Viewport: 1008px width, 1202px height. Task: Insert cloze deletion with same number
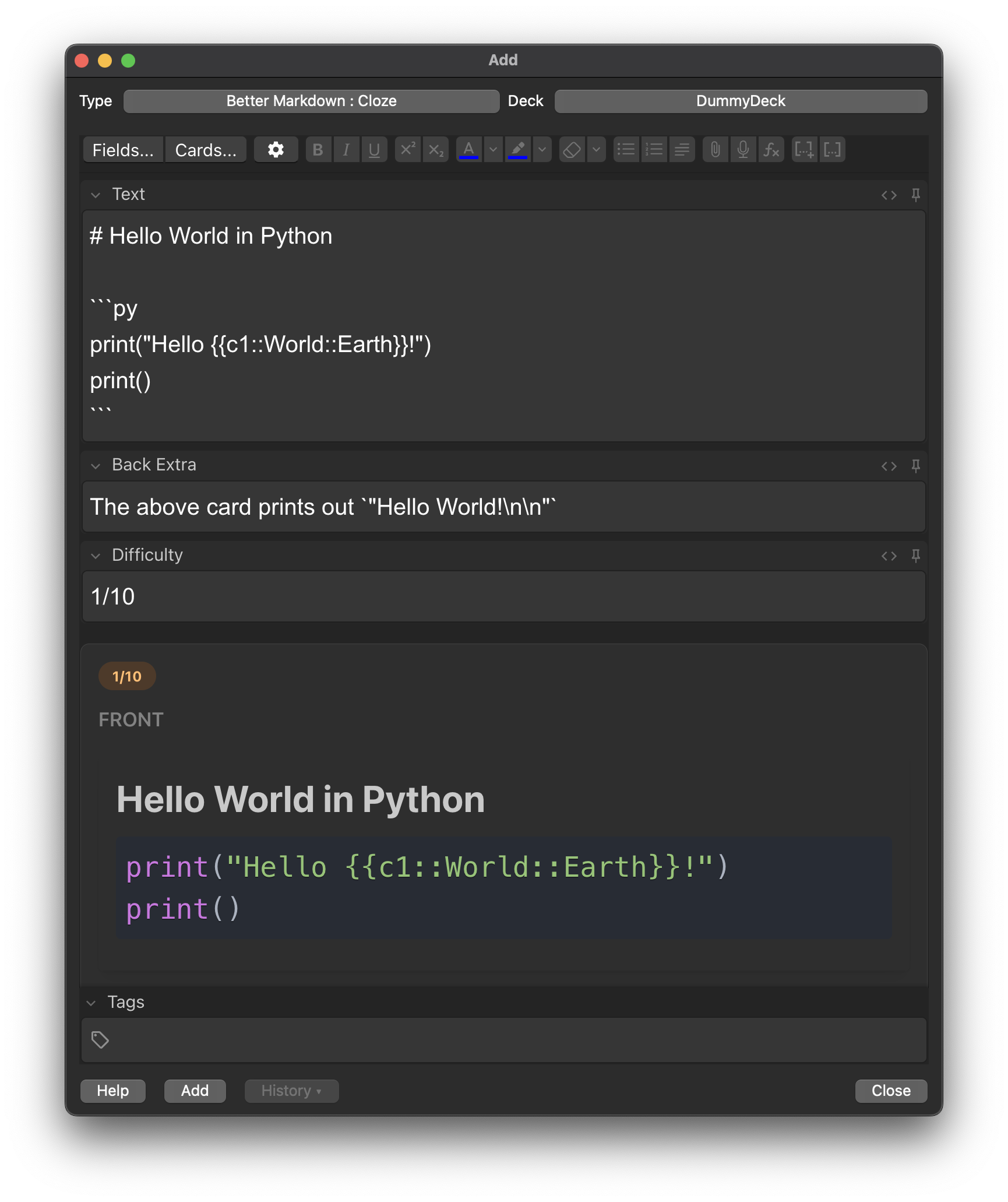832,150
